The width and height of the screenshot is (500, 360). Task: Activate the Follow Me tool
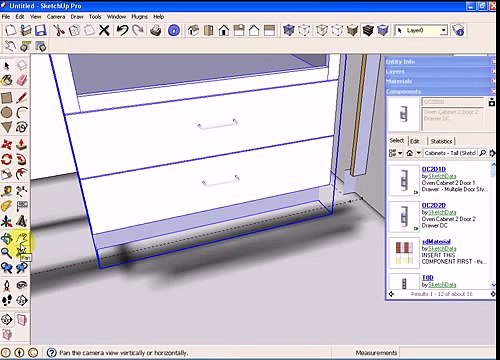22,159
